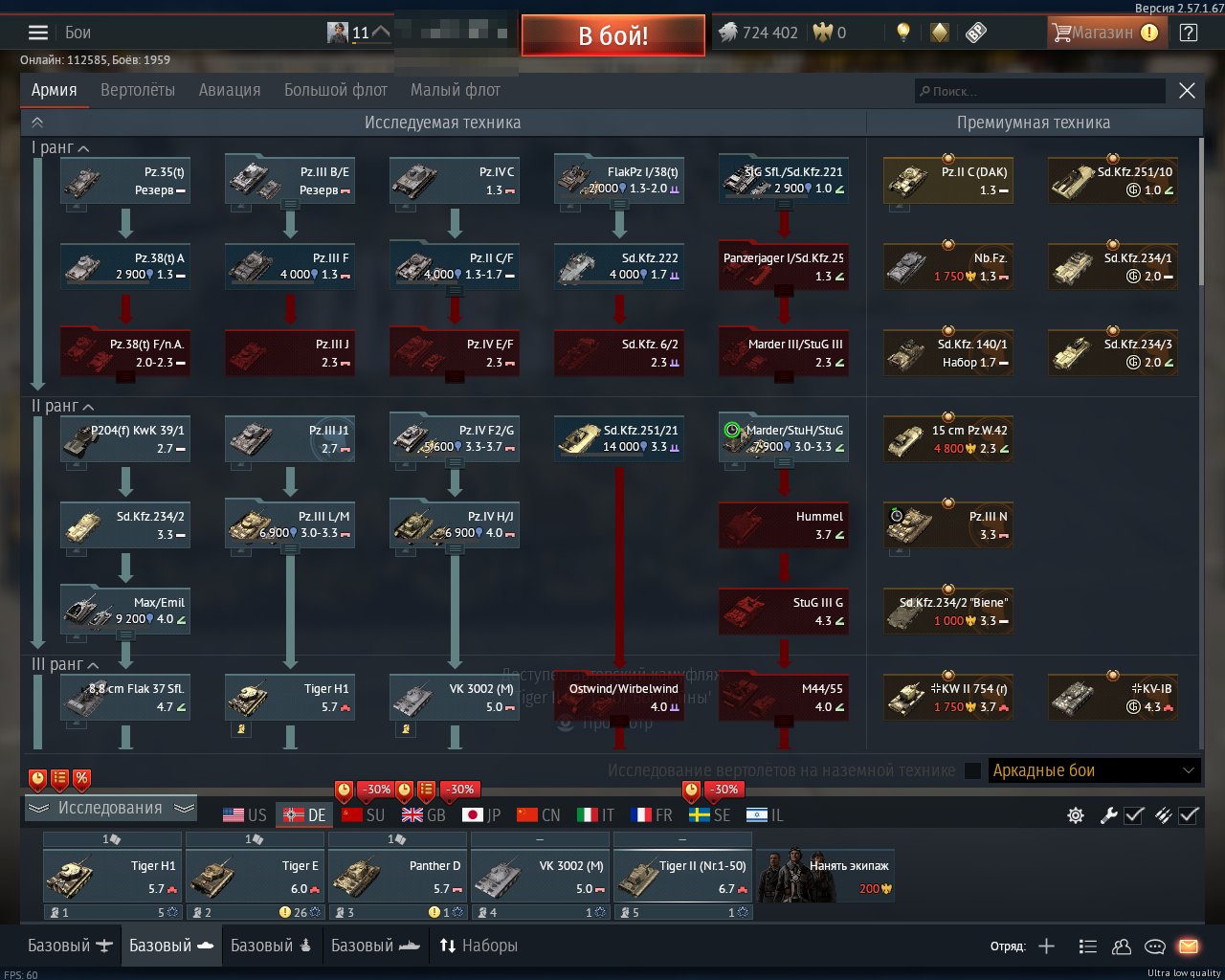Click the gear icon above the crew slots
This screenshot has height=980, width=1225.
pos(1076,815)
